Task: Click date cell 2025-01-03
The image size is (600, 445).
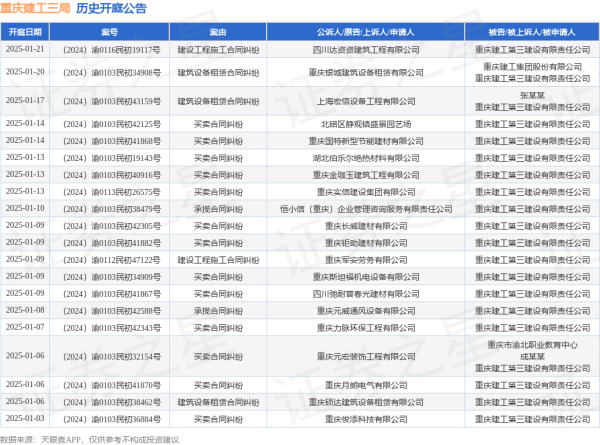Action: point(25,419)
